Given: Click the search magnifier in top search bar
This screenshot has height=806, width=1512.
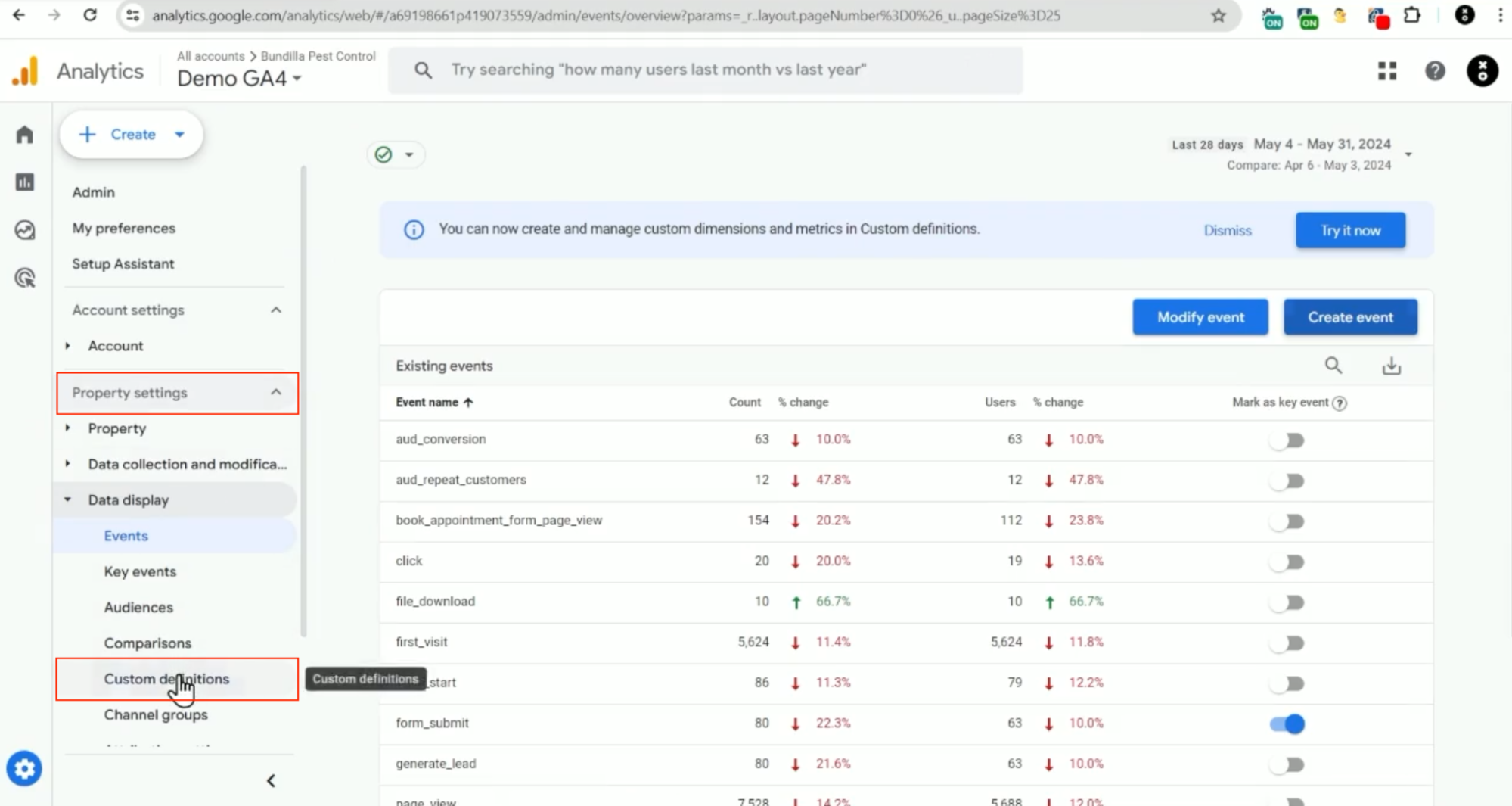Looking at the screenshot, I should (x=424, y=70).
